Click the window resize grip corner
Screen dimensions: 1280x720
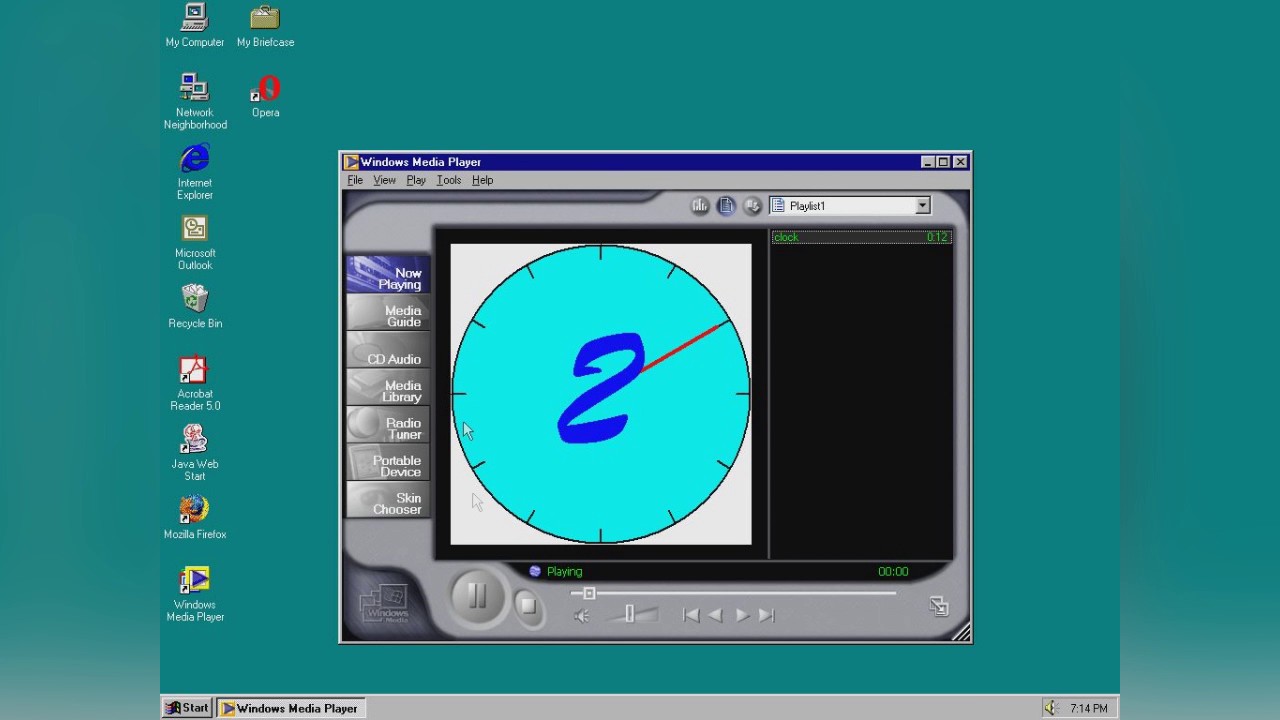tap(961, 632)
